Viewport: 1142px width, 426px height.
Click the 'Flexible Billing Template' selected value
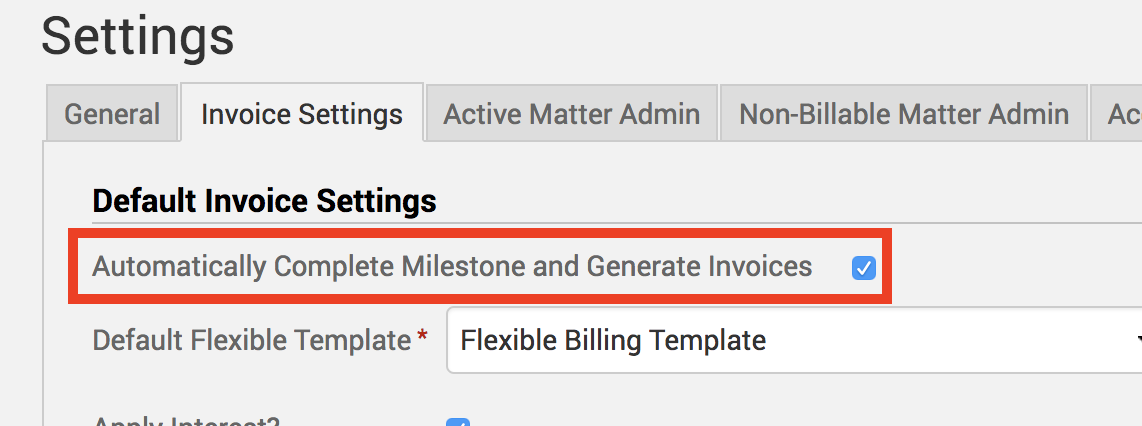(x=613, y=341)
